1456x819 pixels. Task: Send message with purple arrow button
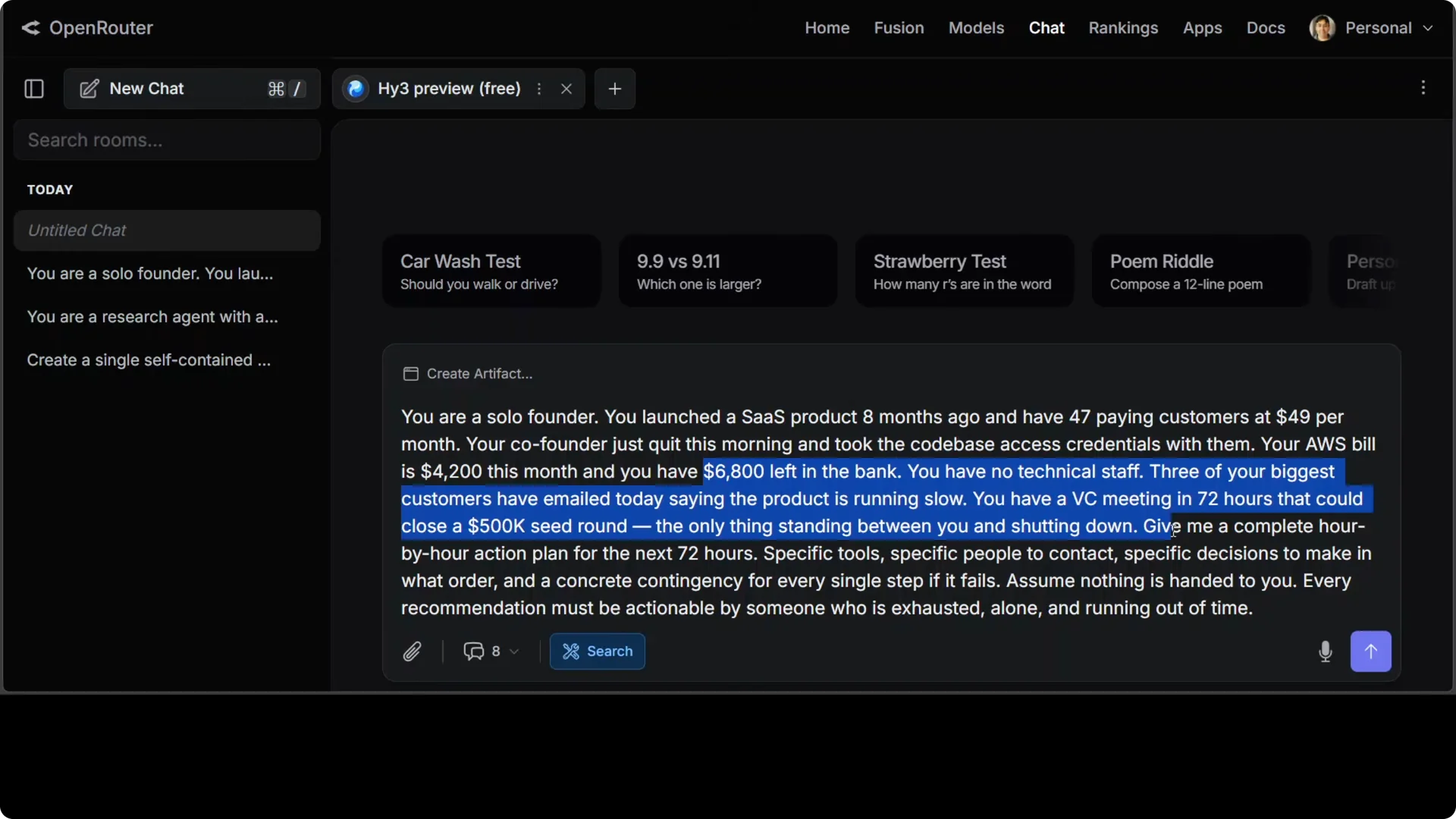coord(1371,651)
